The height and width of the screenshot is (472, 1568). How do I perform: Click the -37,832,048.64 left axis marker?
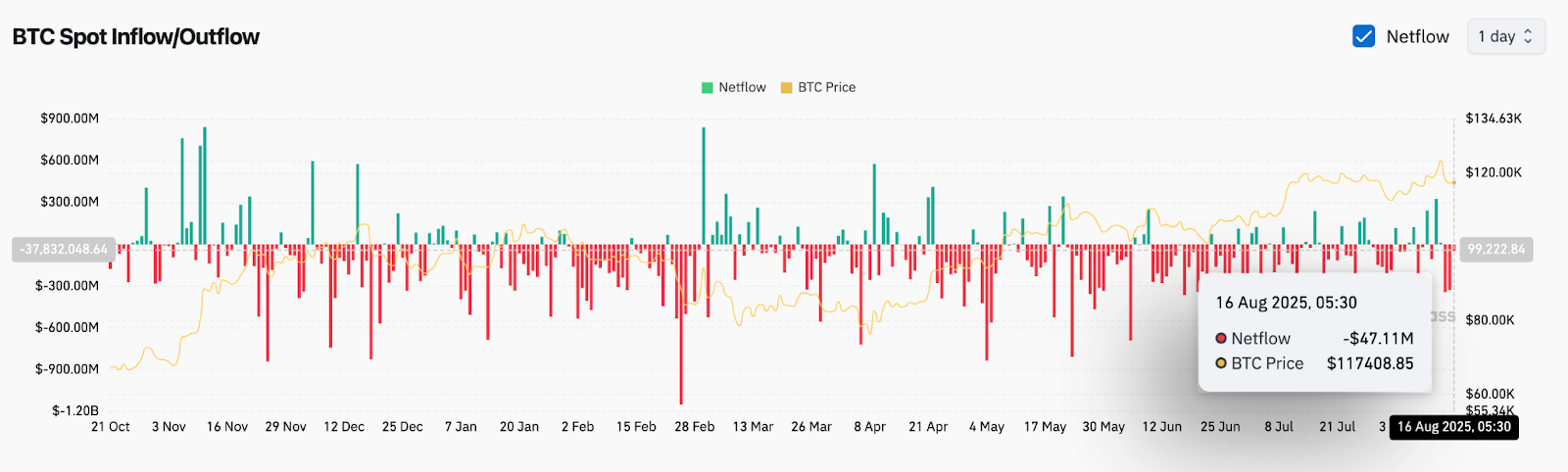[65, 249]
